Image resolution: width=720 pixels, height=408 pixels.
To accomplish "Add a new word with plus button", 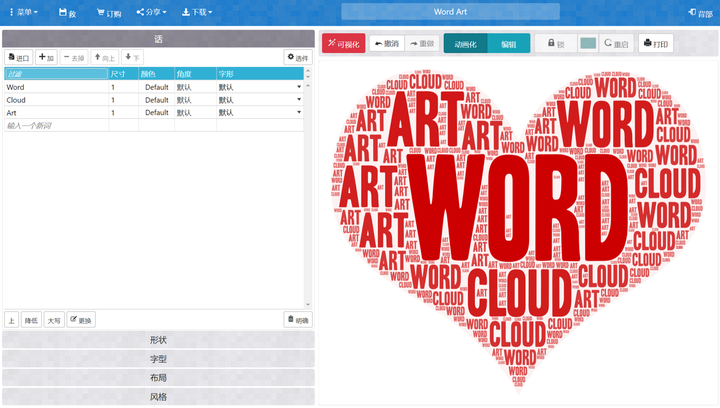I will point(46,57).
